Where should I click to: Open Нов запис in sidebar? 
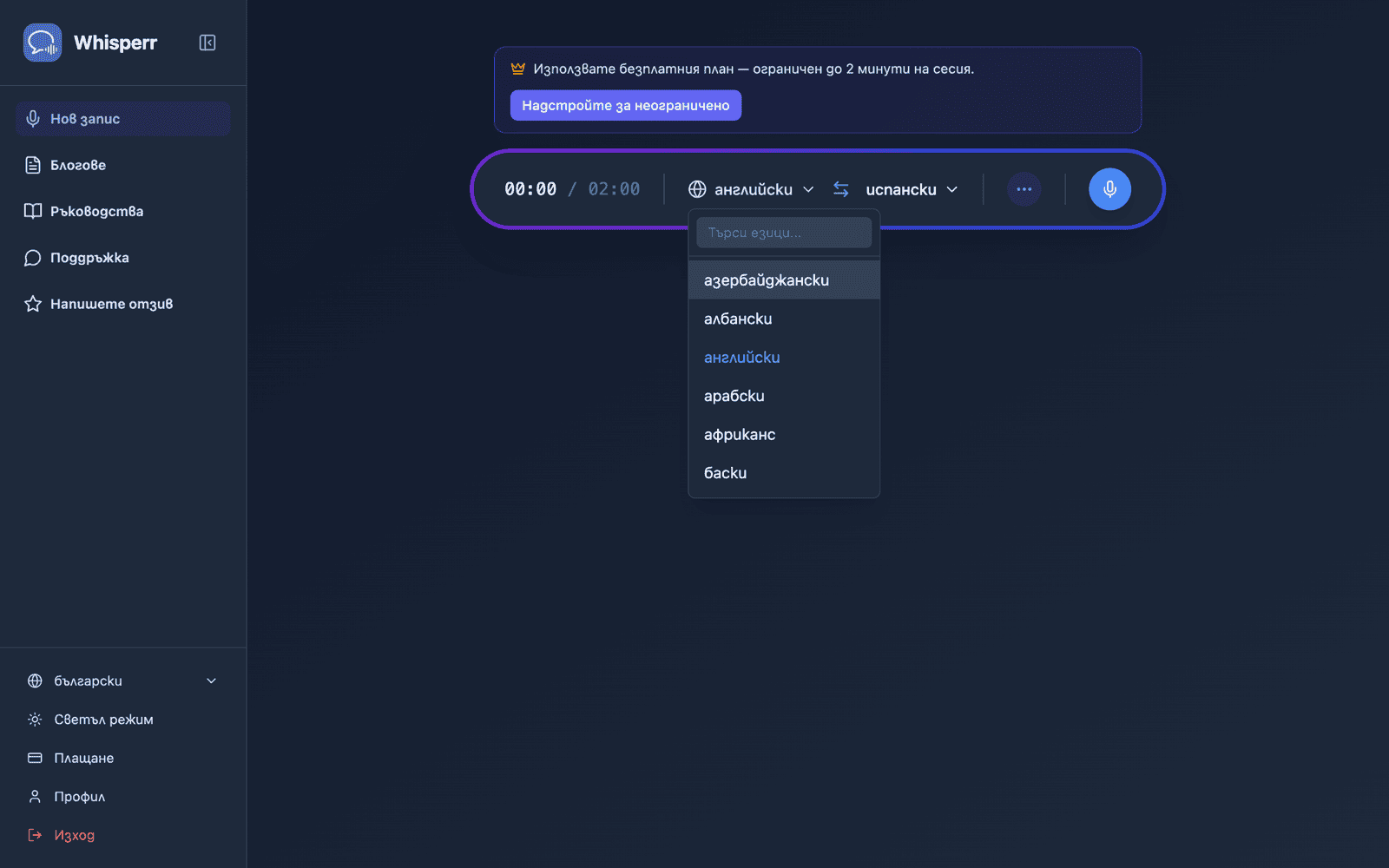coord(123,119)
